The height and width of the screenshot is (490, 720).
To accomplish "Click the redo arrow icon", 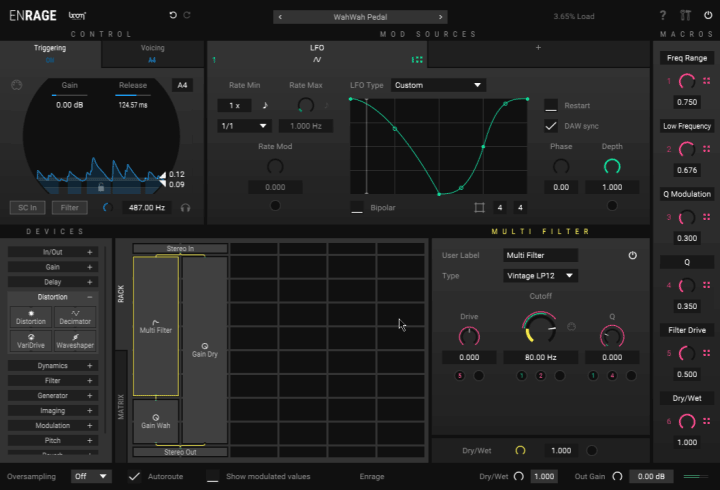I will pos(187,16).
